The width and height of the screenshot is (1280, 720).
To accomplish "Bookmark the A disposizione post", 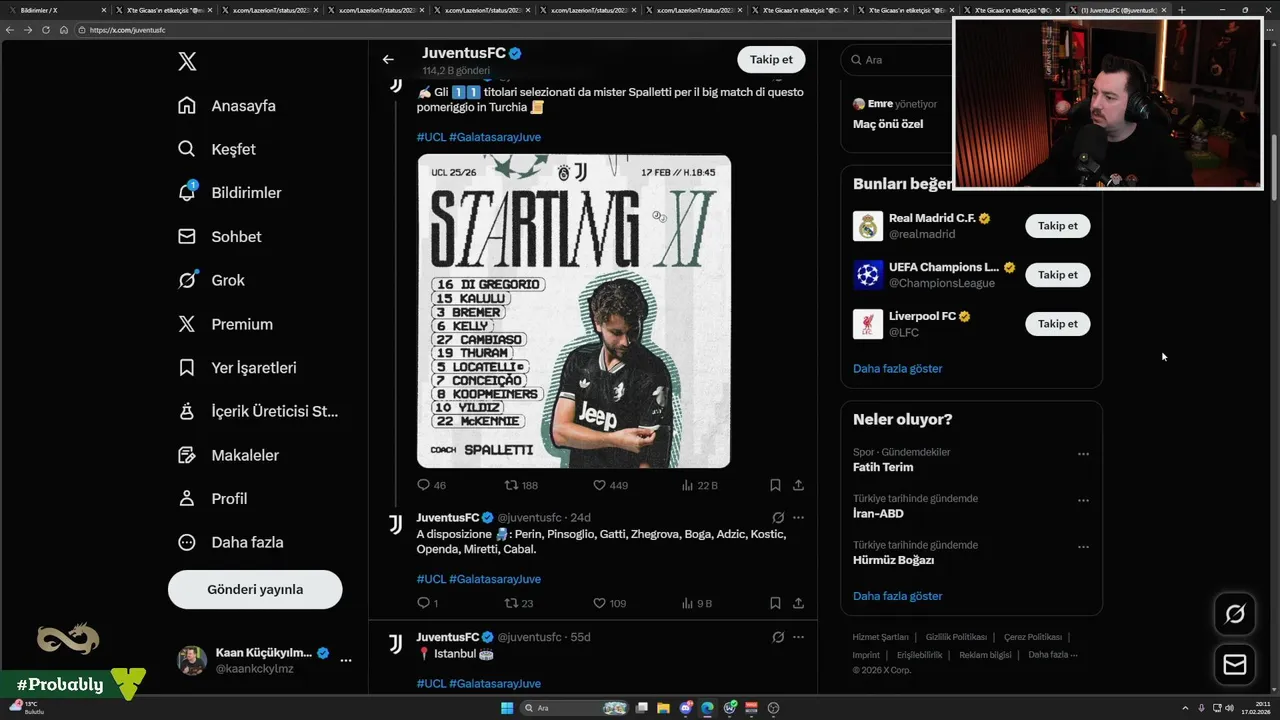I will pyautogui.click(x=775, y=603).
